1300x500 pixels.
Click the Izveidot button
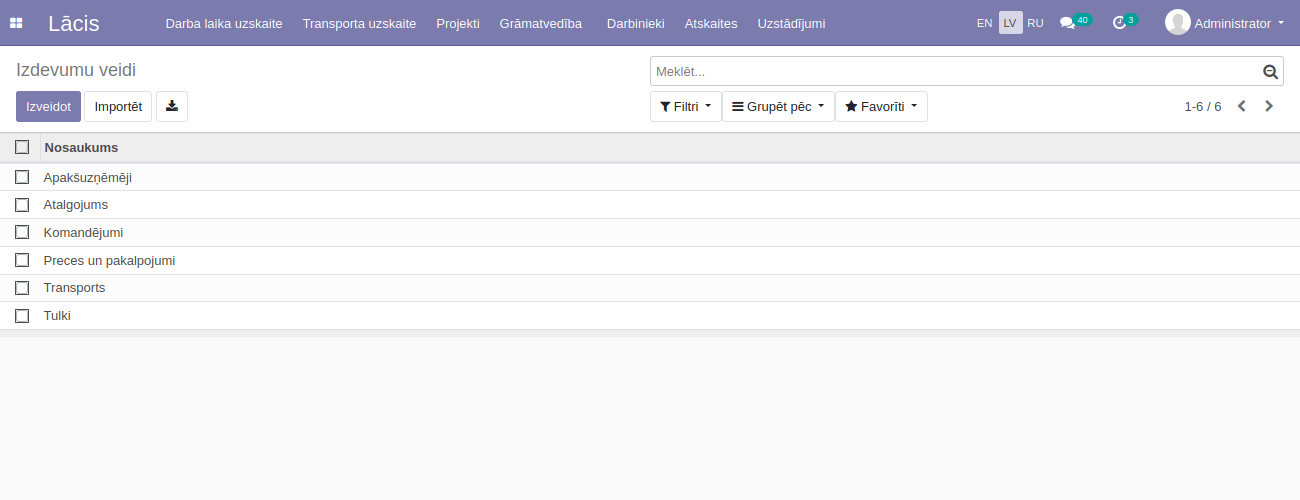[x=48, y=106]
